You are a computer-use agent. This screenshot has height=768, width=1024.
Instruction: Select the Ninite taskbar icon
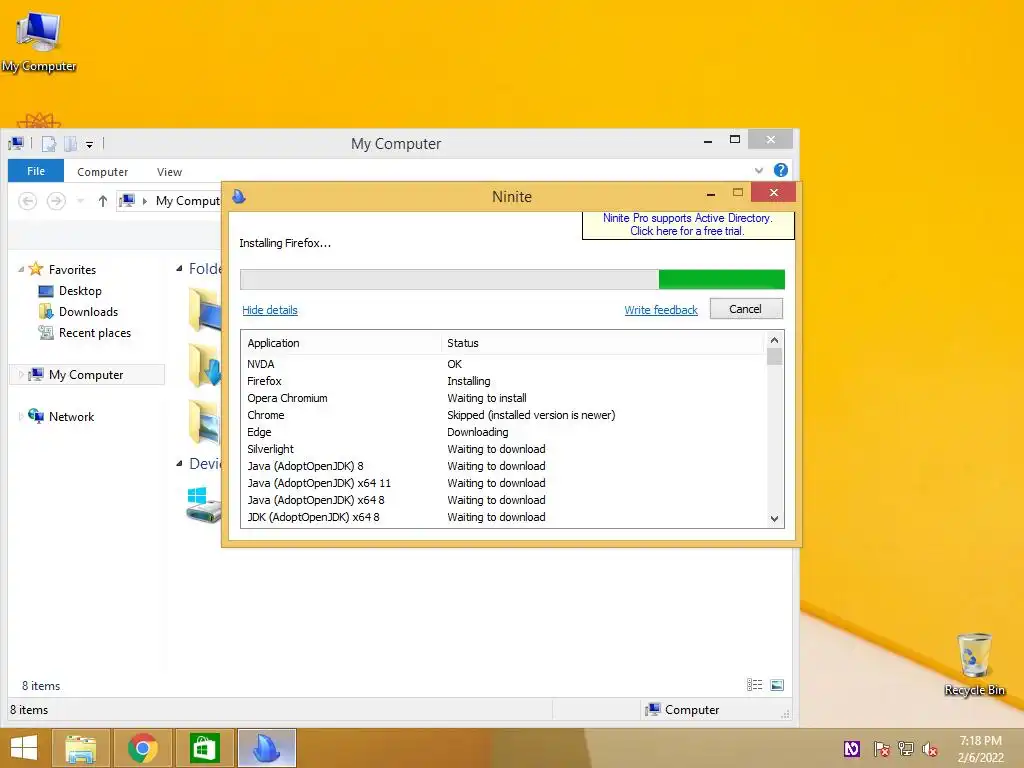point(266,748)
